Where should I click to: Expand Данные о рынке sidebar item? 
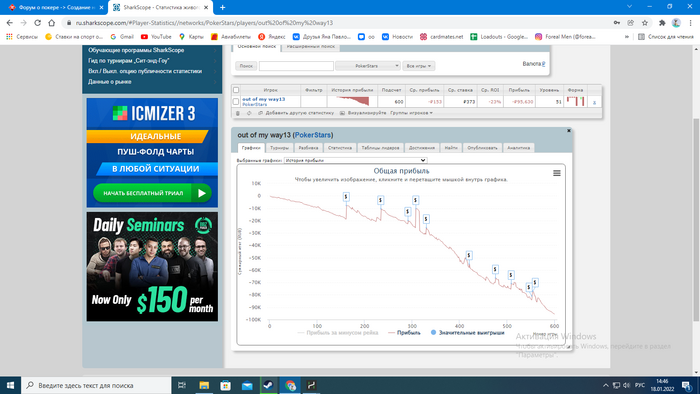click(152, 82)
